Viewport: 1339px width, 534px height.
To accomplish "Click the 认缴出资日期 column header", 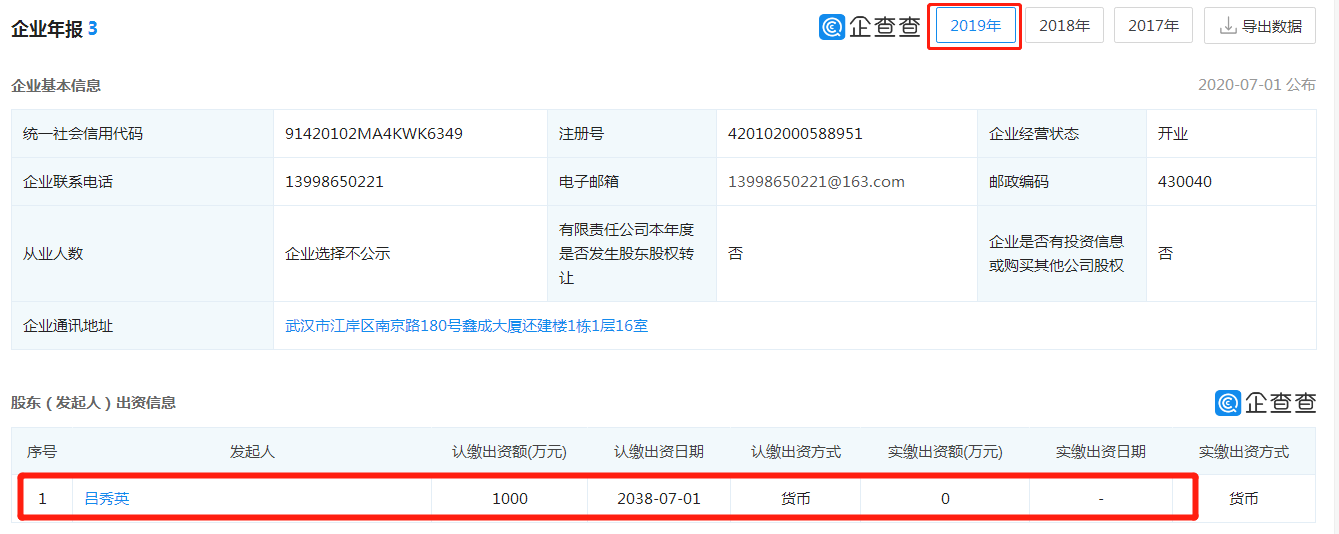I will pos(659,451).
